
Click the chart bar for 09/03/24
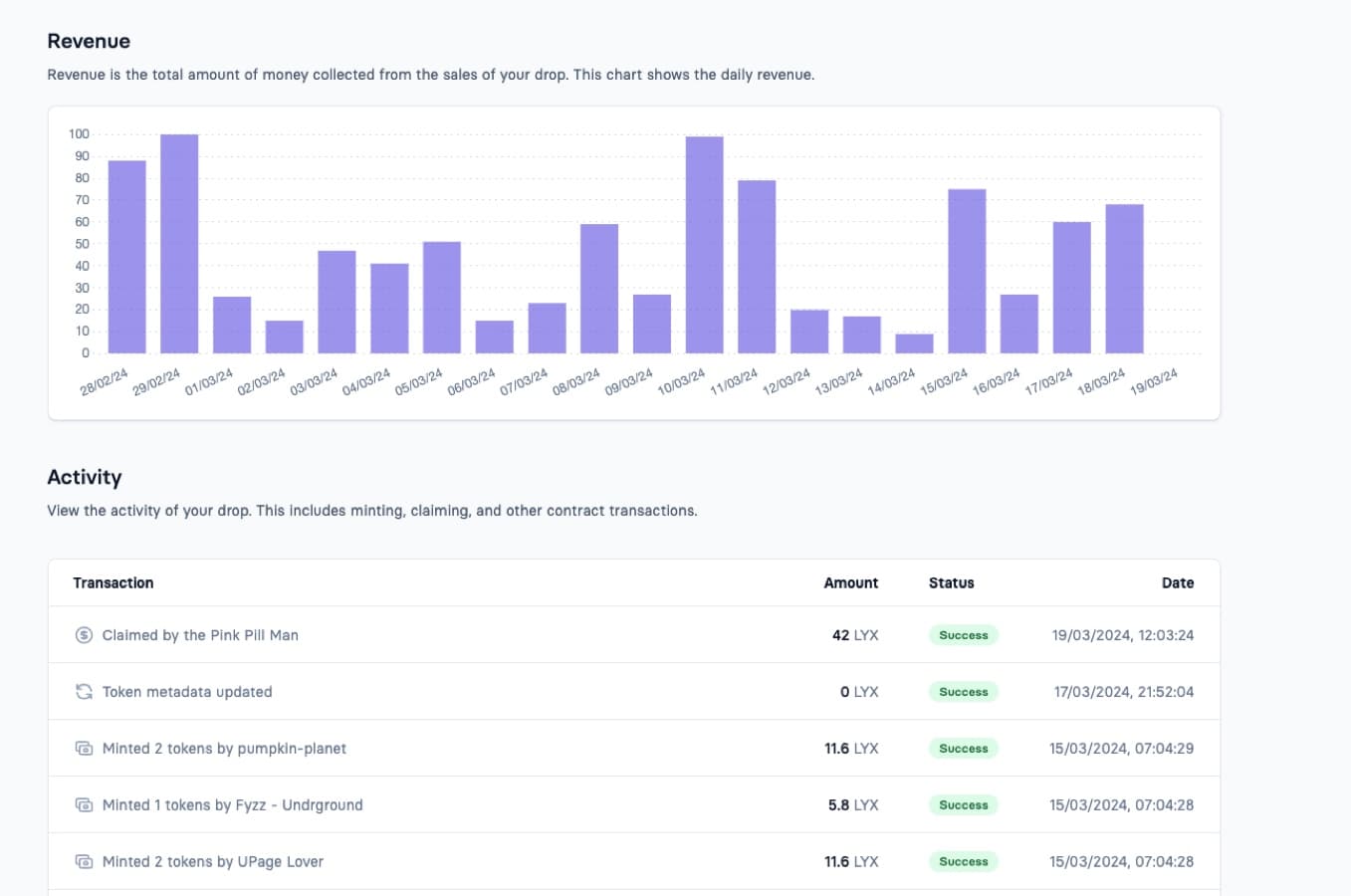pyautogui.click(x=652, y=325)
